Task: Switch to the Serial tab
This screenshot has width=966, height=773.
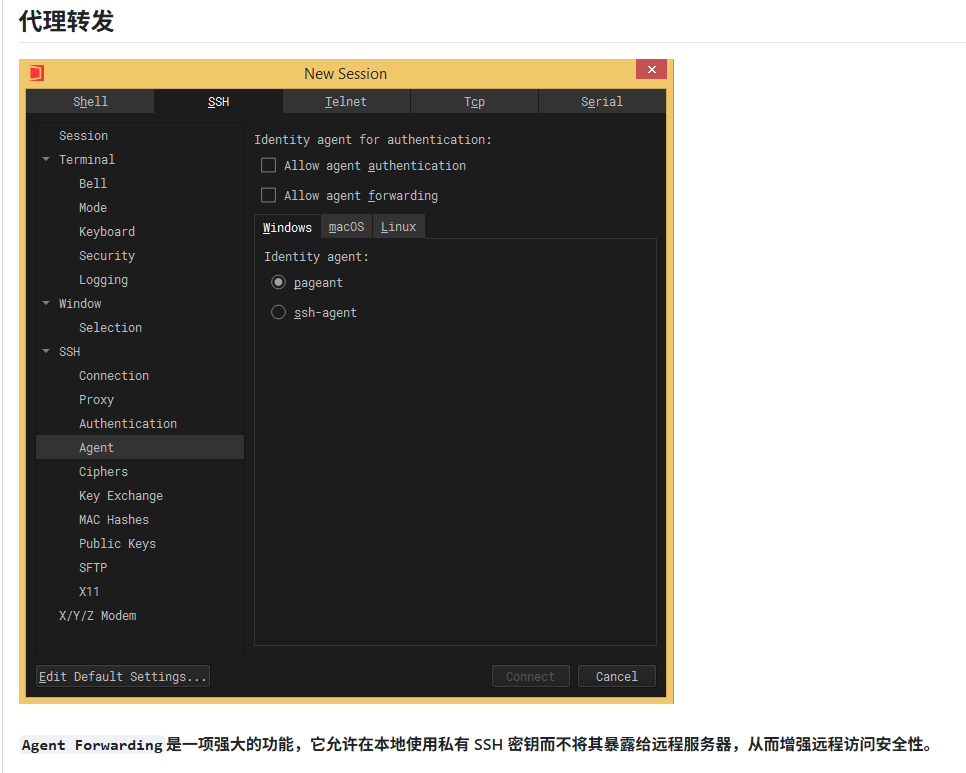Action: point(602,102)
